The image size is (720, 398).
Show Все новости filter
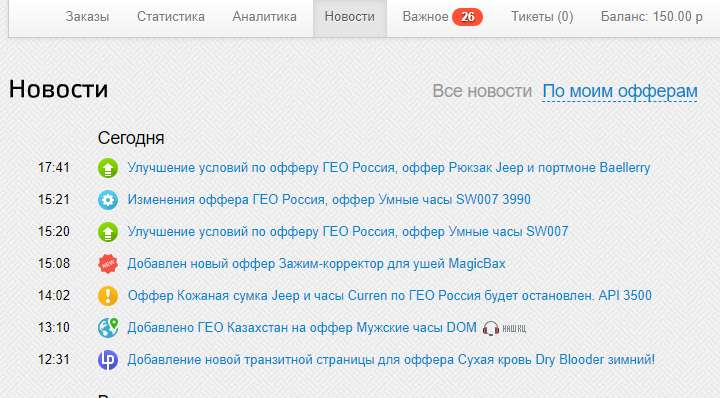click(x=482, y=91)
